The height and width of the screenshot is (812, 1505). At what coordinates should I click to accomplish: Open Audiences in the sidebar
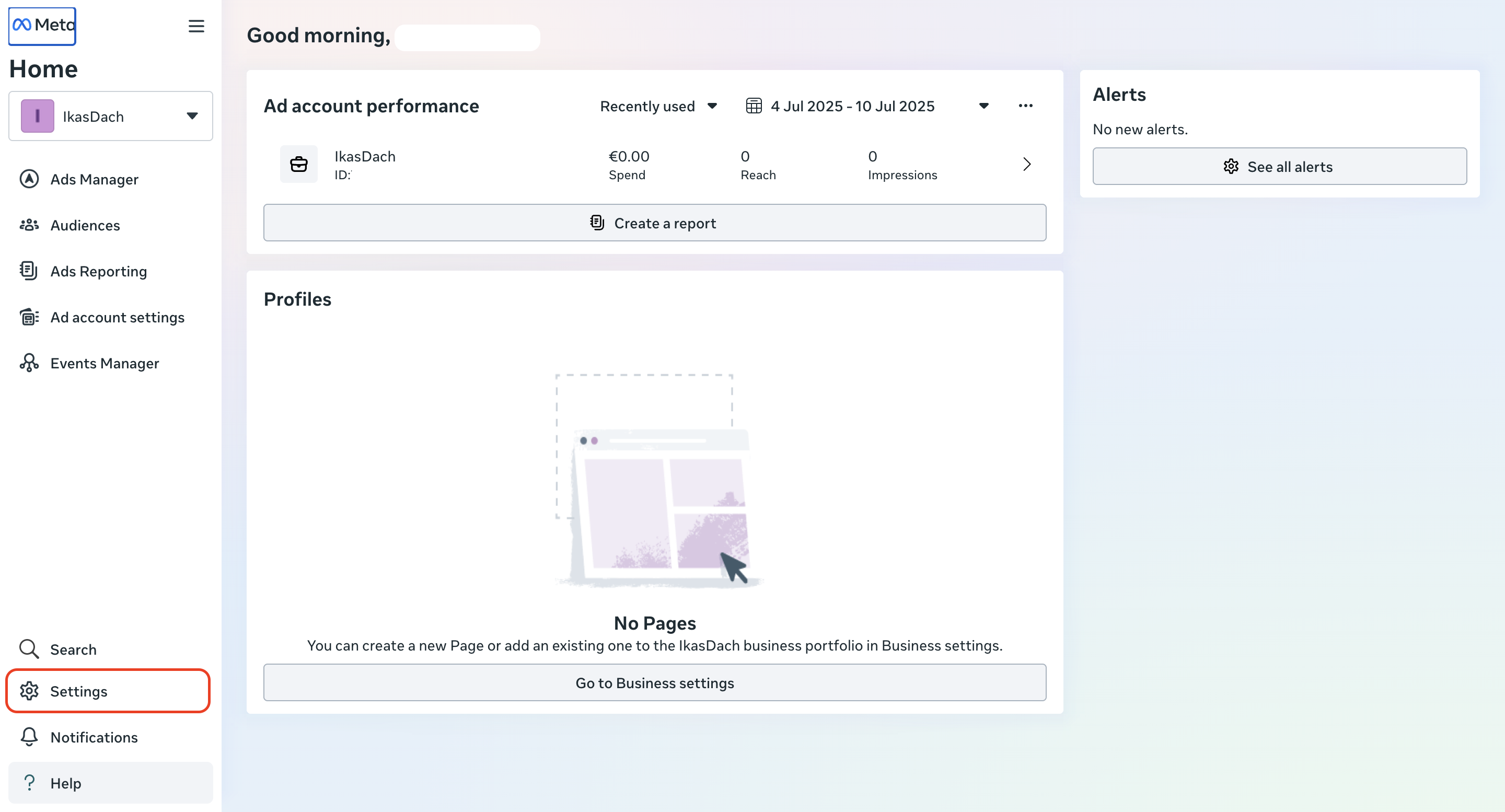111,225
